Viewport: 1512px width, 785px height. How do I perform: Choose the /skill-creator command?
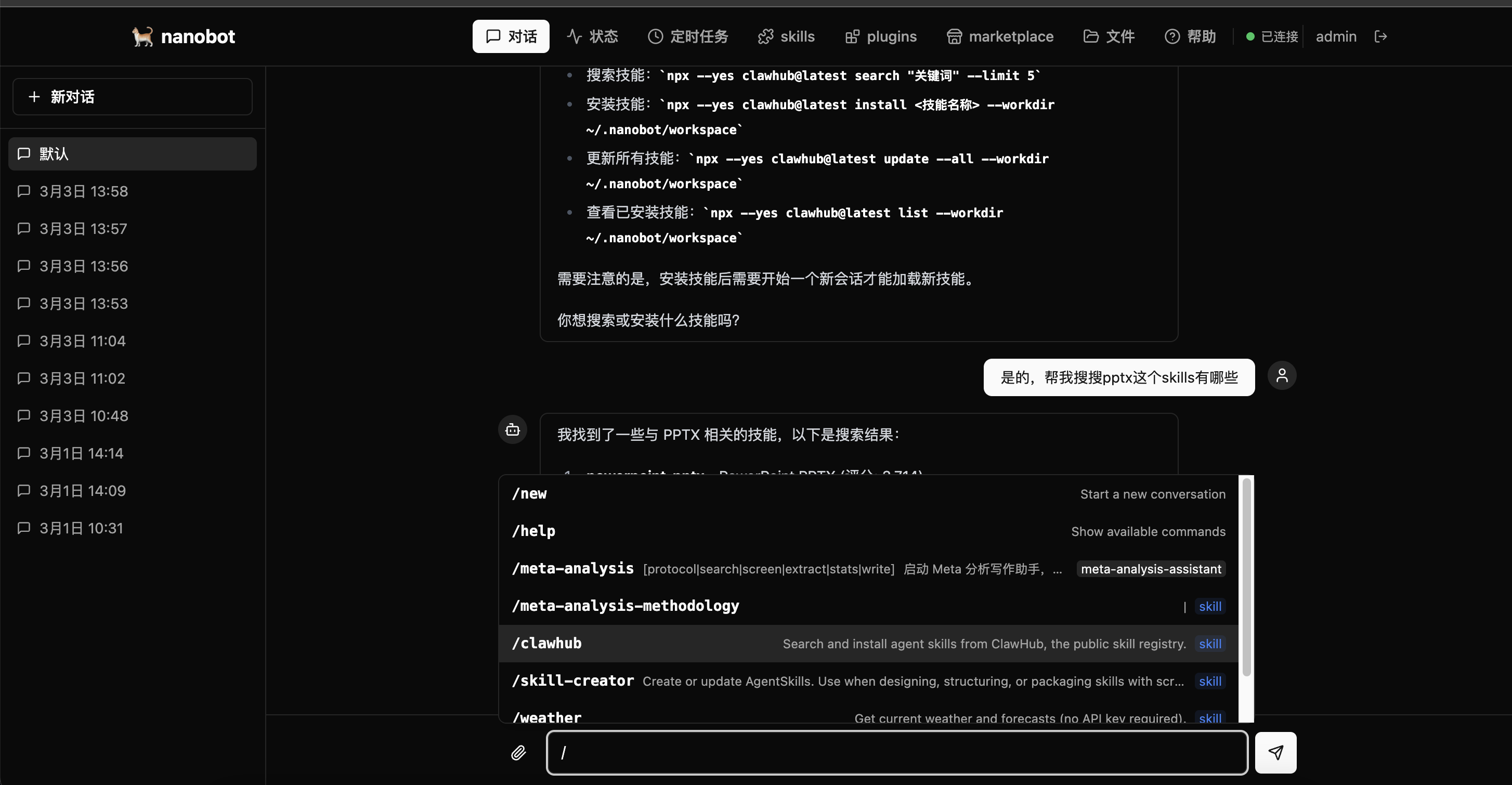point(869,681)
